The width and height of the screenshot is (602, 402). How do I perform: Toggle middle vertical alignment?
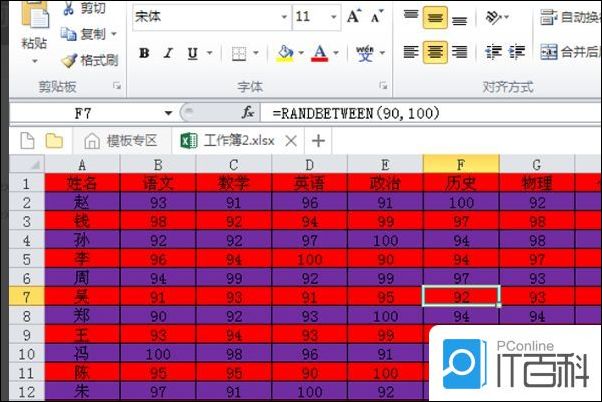435,18
